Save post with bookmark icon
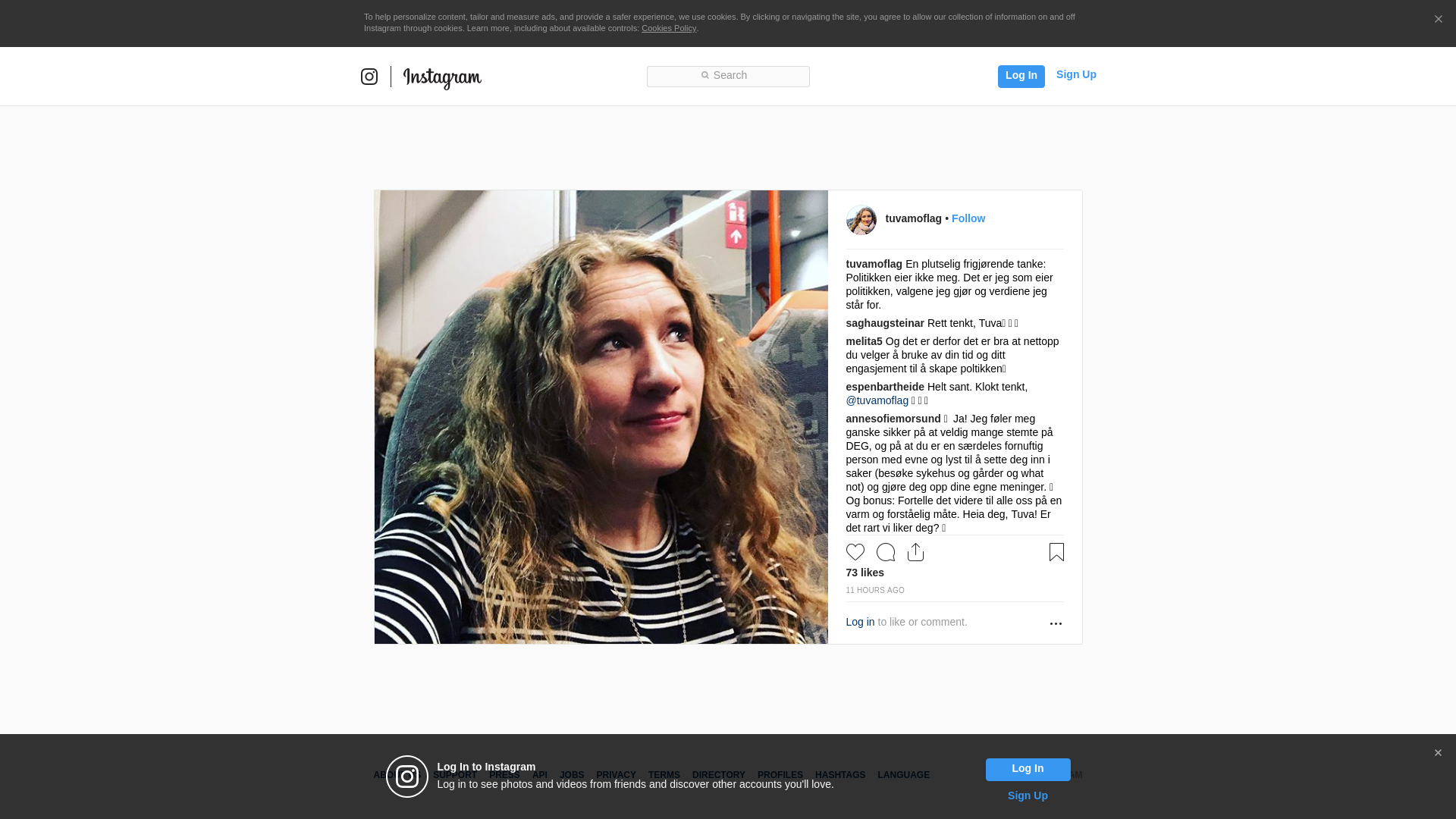The width and height of the screenshot is (1456, 819). pyautogui.click(x=1056, y=552)
